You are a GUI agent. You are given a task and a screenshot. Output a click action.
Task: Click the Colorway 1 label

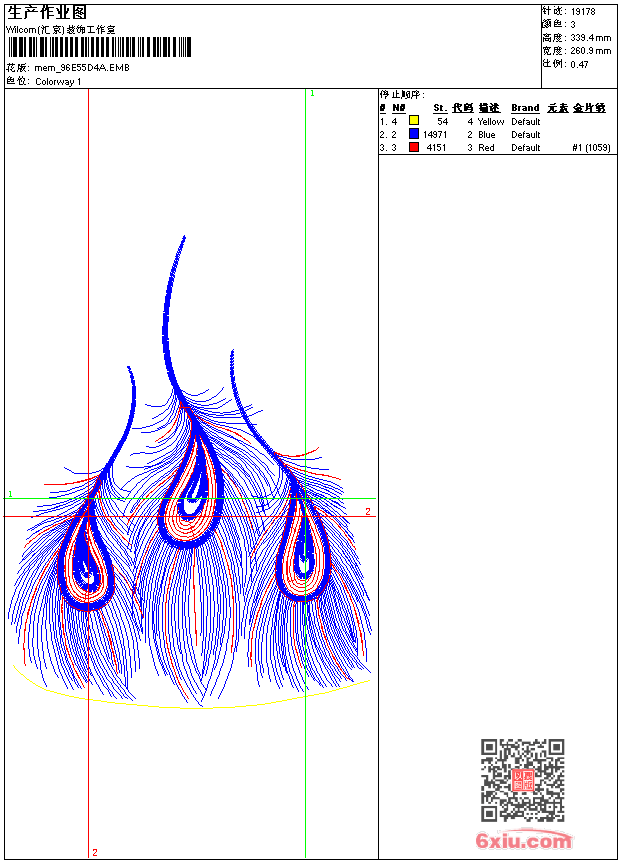click(x=59, y=82)
